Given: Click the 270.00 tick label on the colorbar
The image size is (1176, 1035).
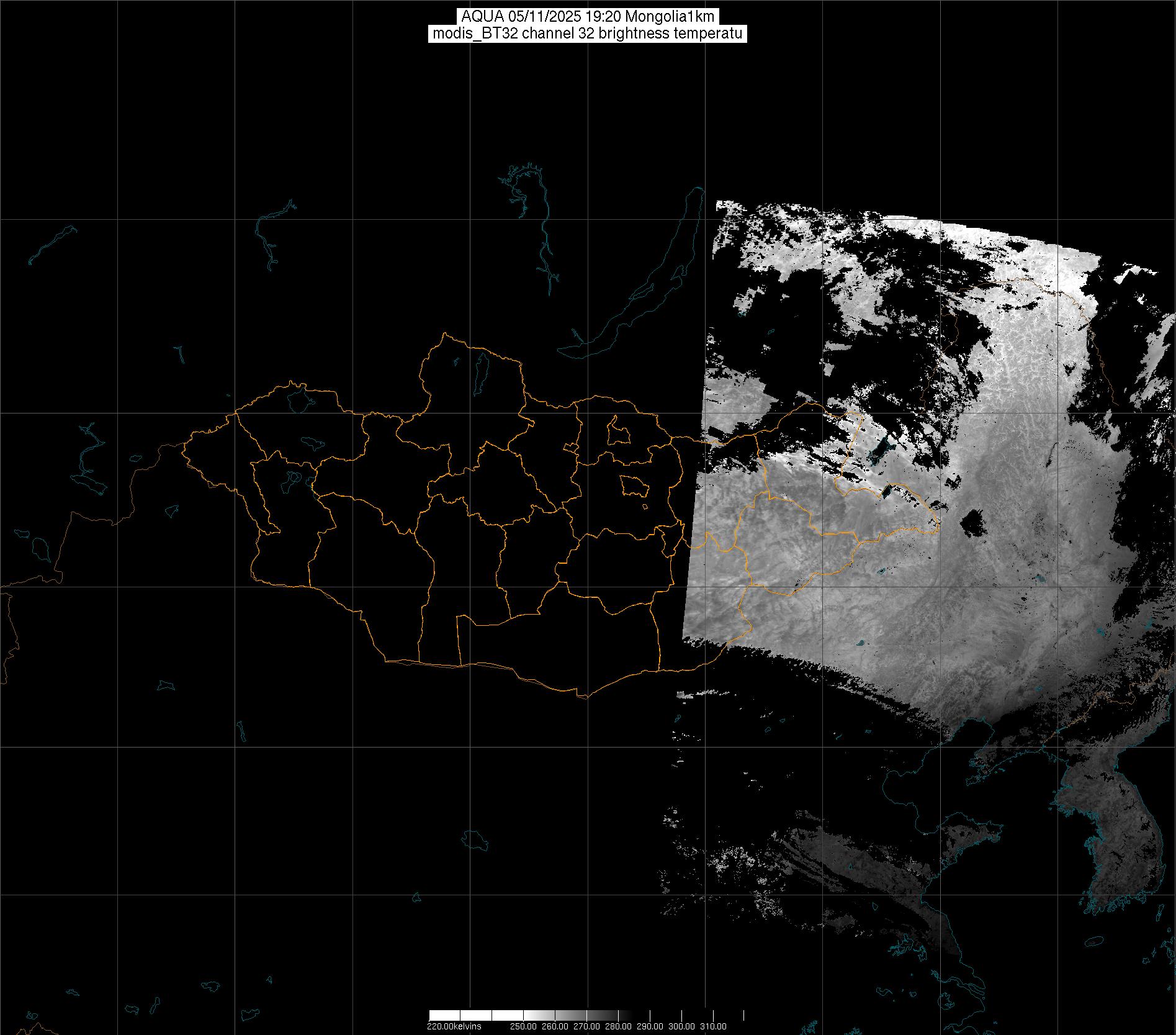Looking at the screenshot, I should tap(586, 1026).
